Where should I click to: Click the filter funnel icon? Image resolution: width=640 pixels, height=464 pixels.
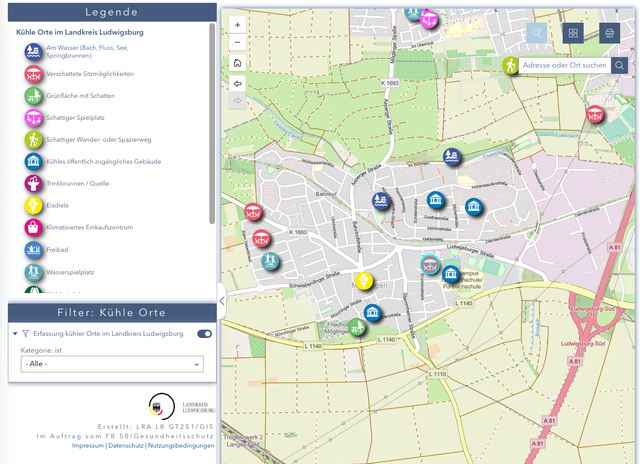(x=25, y=334)
